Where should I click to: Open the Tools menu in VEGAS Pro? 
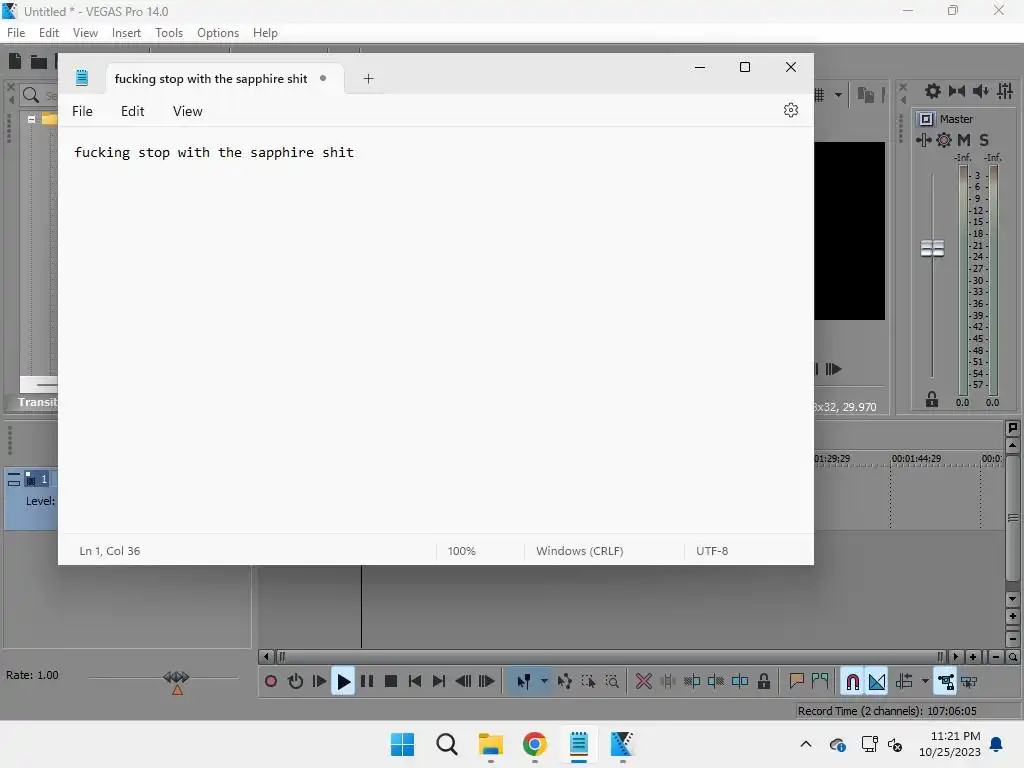coord(168,33)
